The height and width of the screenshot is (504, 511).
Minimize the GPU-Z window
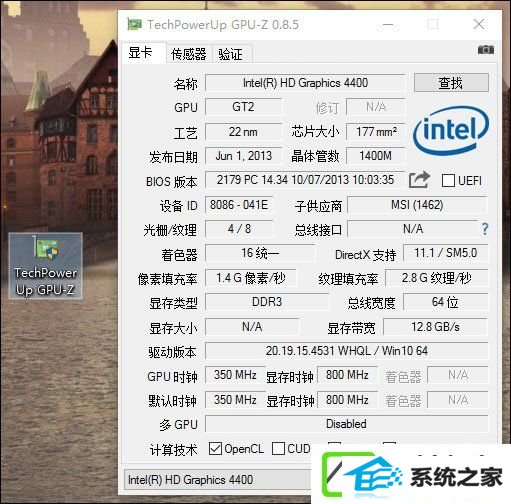388,24
